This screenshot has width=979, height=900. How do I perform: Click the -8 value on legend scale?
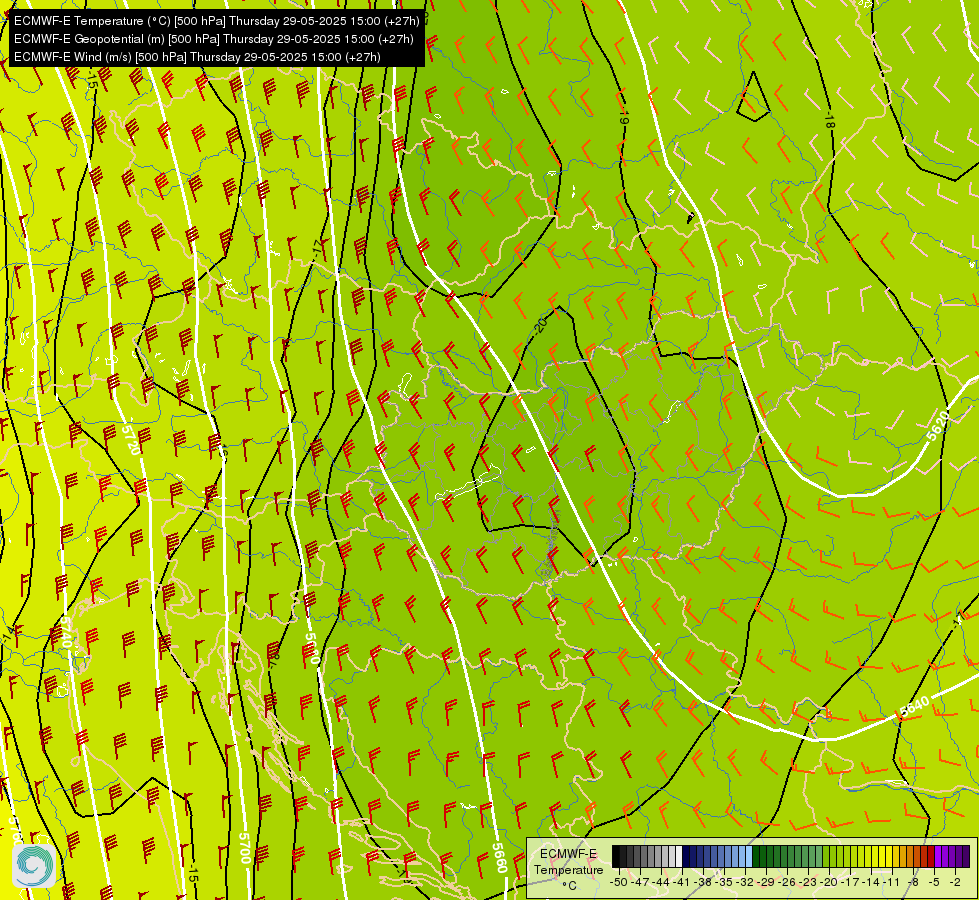coord(913,882)
